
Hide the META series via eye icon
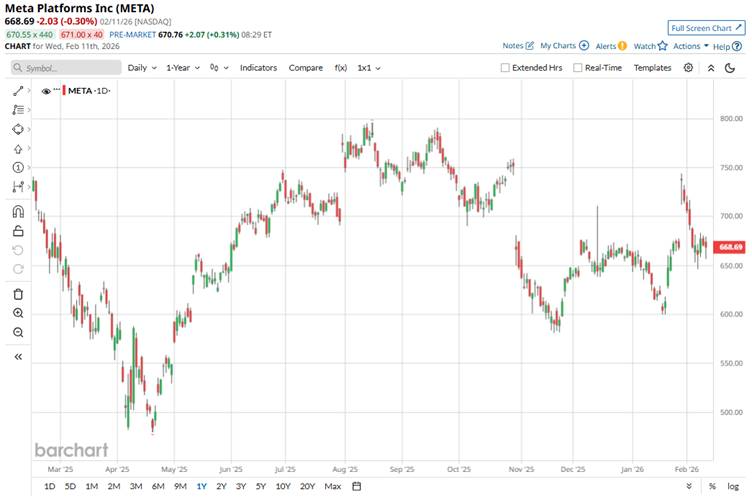(x=46, y=91)
